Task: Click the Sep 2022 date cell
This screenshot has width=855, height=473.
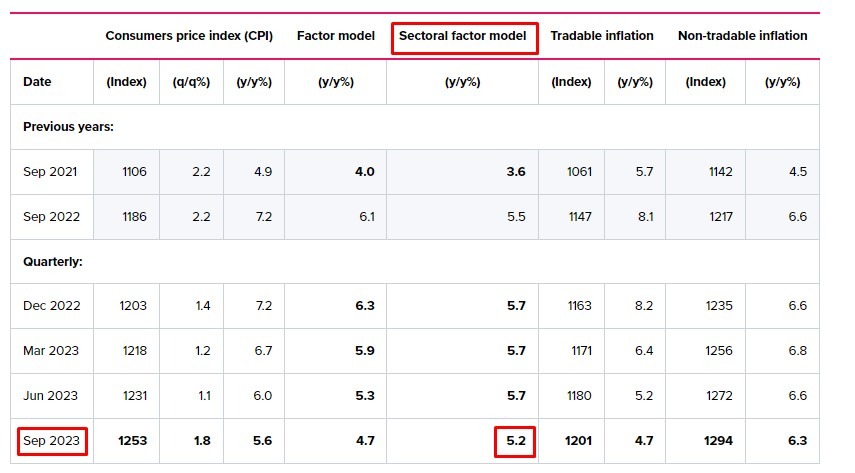Action: point(51,217)
